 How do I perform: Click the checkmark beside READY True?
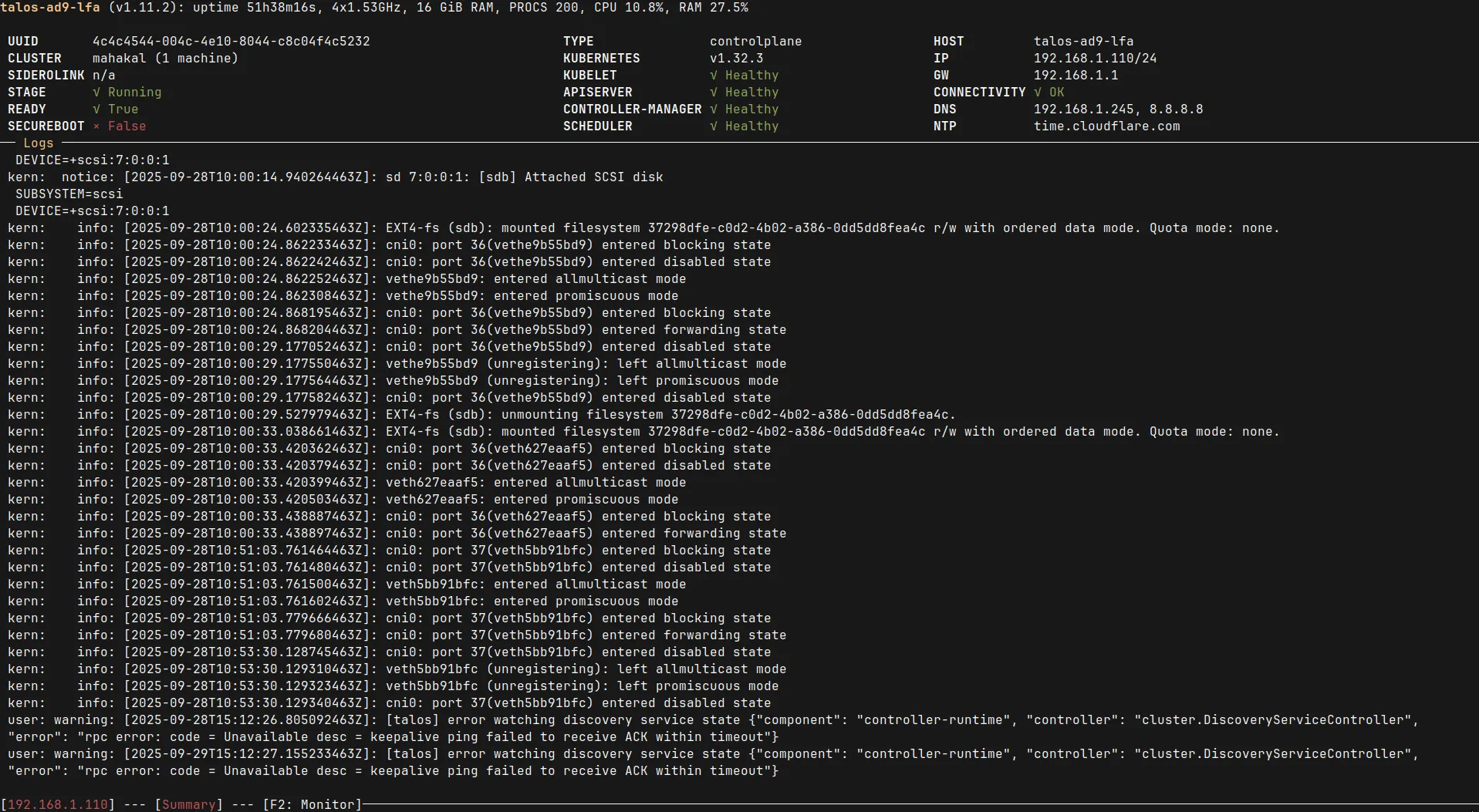click(x=96, y=110)
